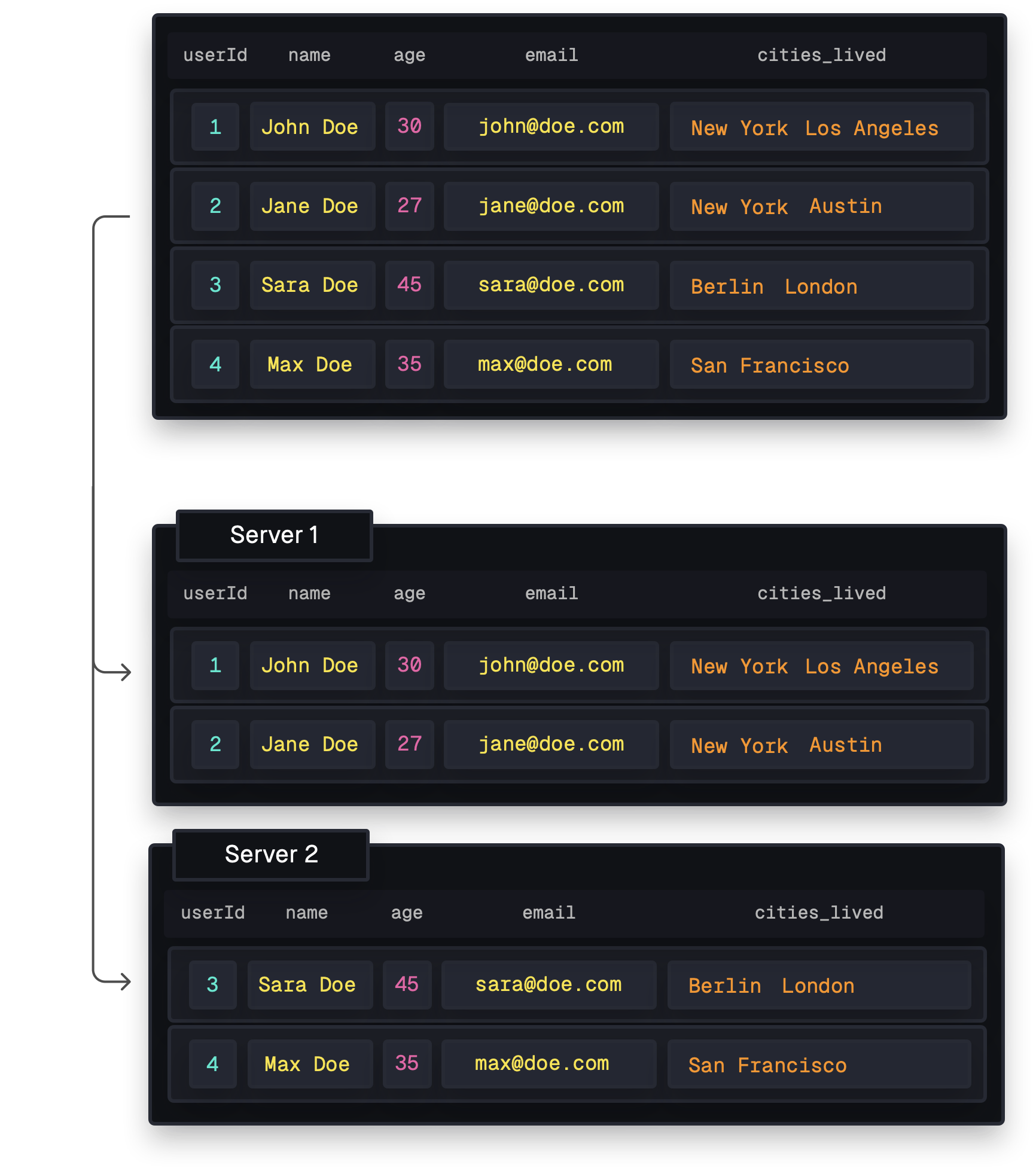The image size is (1036, 1171).
Task: Click age 27 cell in Server 1 table
Action: (x=409, y=745)
